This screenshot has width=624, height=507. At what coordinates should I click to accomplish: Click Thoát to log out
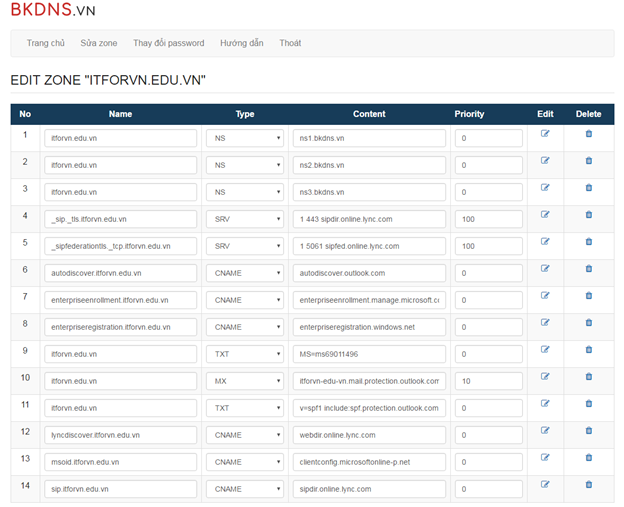(x=290, y=43)
